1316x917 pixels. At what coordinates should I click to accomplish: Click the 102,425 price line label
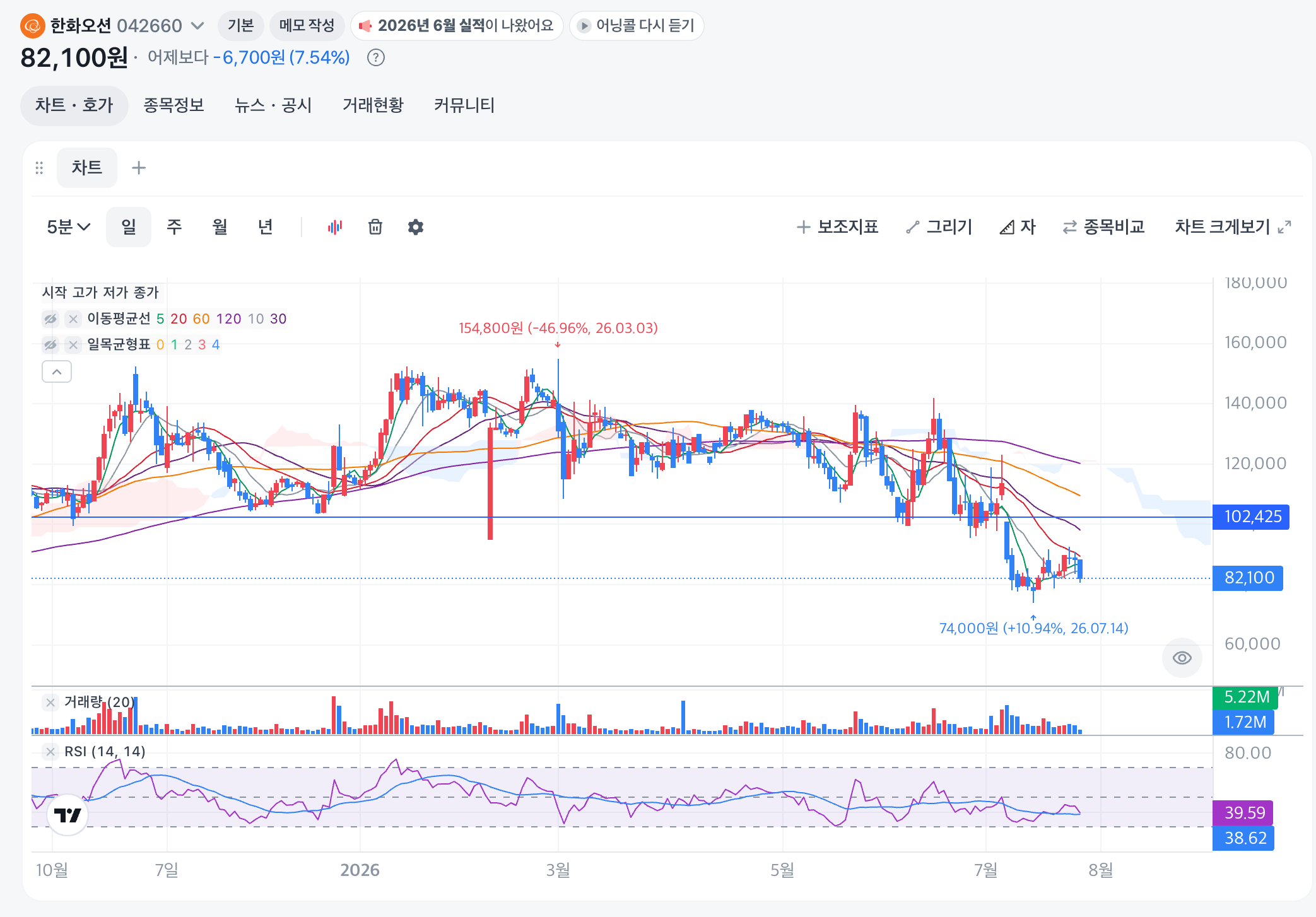(1251, 517)
